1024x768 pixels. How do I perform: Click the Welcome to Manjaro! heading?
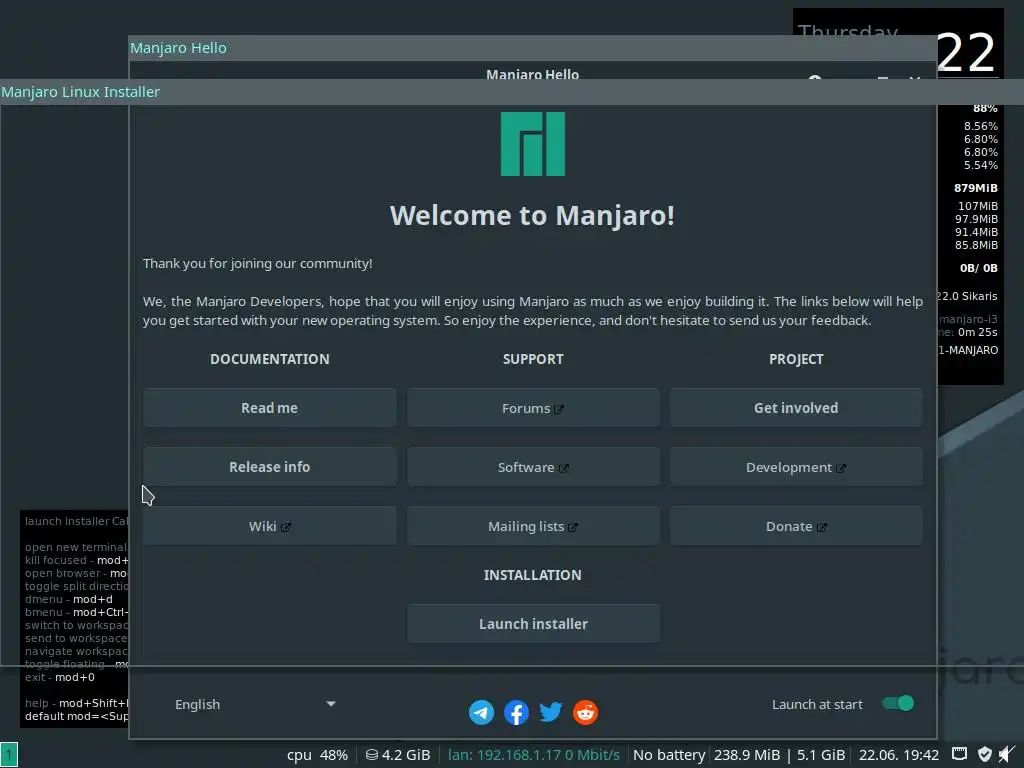coord(532,216)
